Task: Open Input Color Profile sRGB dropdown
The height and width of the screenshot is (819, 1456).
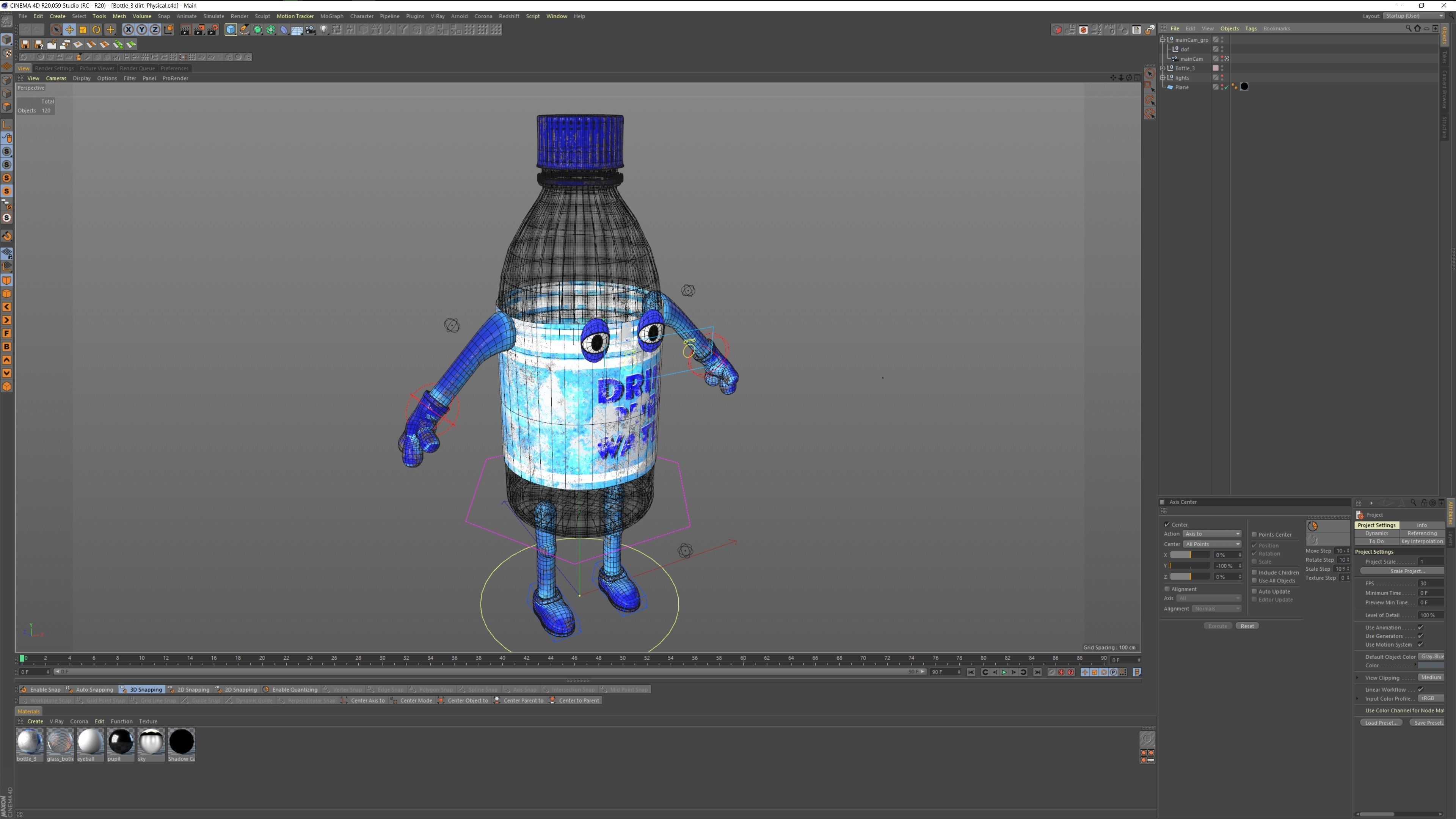Action: (x=1431, y=698)
